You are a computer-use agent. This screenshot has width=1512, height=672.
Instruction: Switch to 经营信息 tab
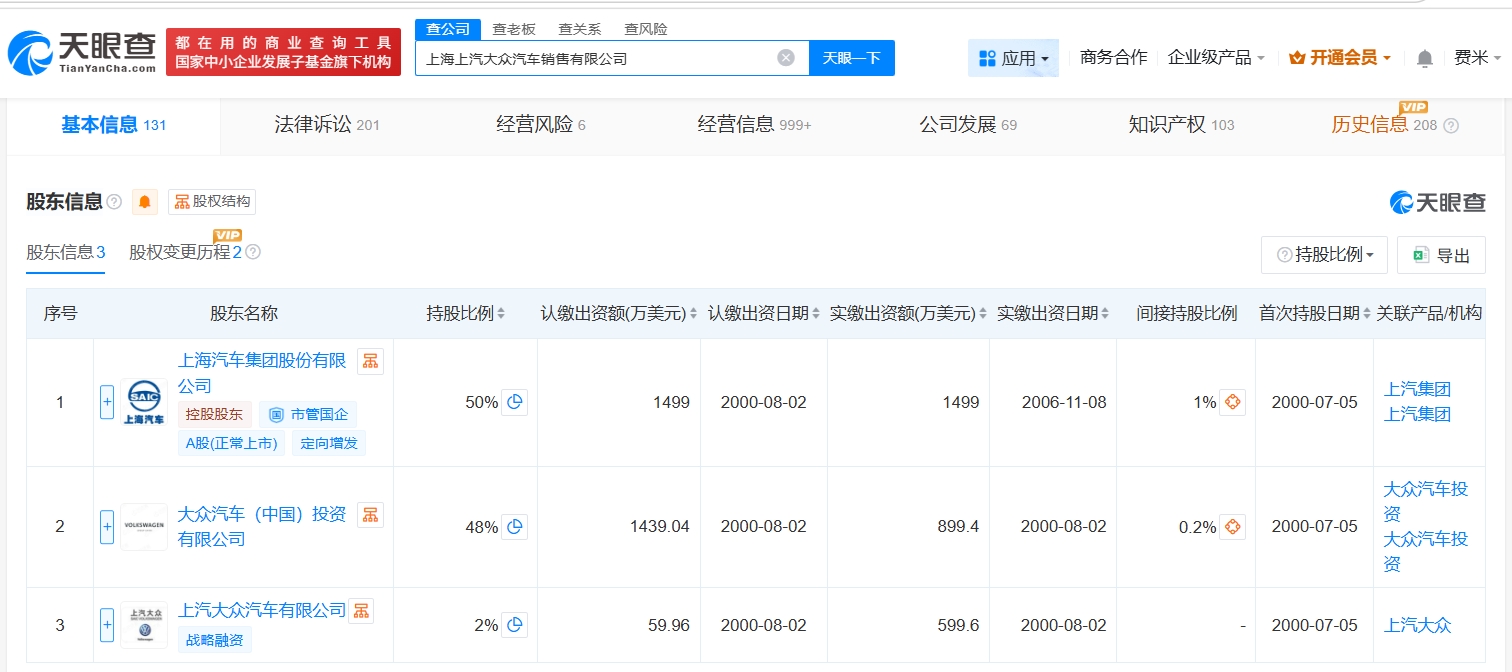755,125
